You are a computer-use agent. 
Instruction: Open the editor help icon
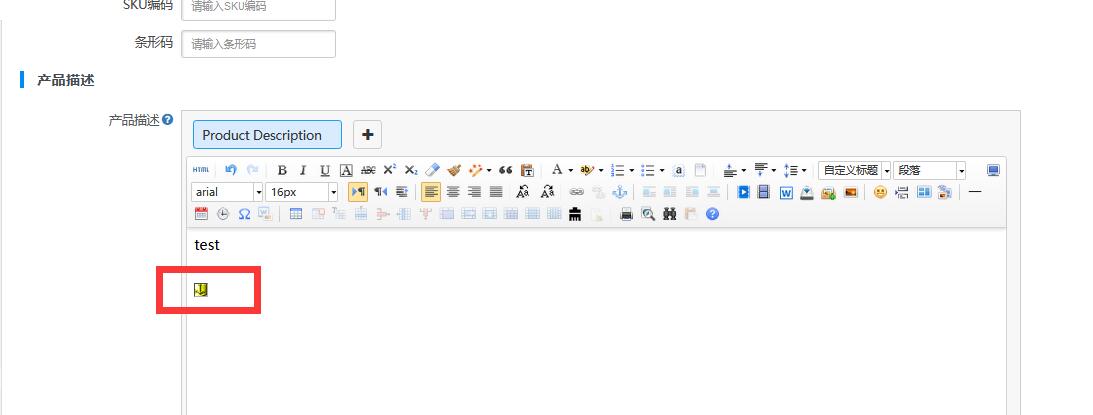coord(713,214)
